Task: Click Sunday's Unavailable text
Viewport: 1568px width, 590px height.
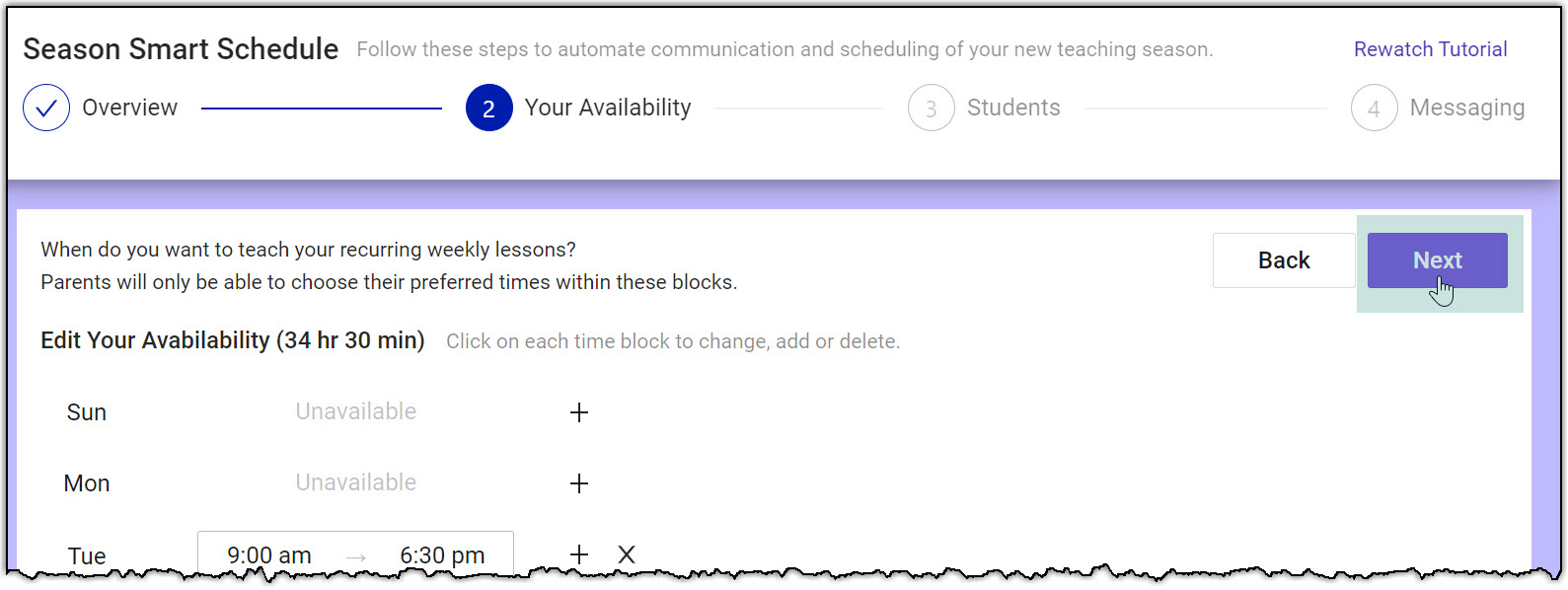Action: pyautogui.click(x=355, y=411)
